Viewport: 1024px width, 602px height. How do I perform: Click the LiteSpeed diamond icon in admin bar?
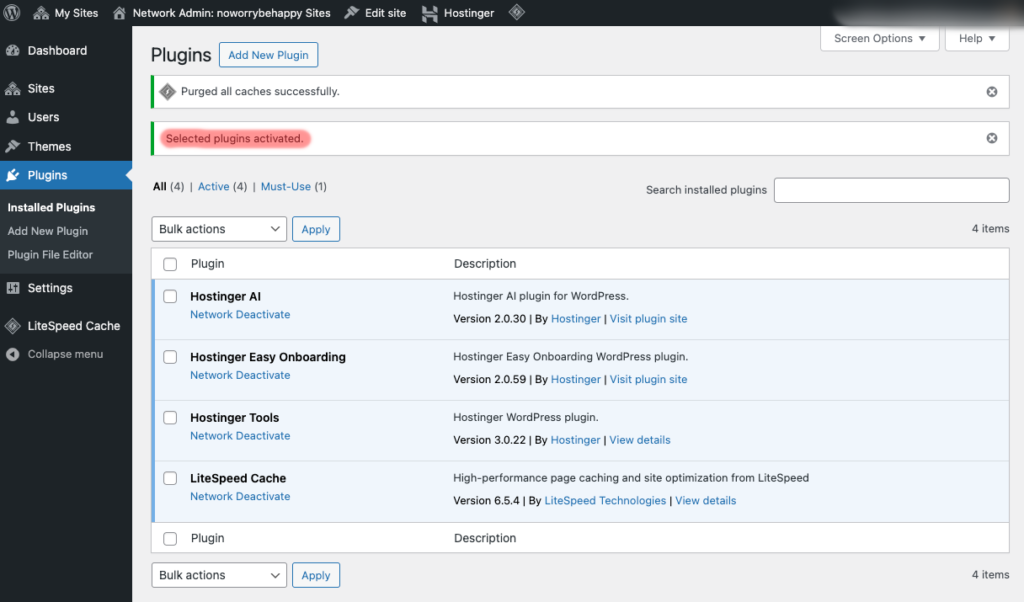517,12
